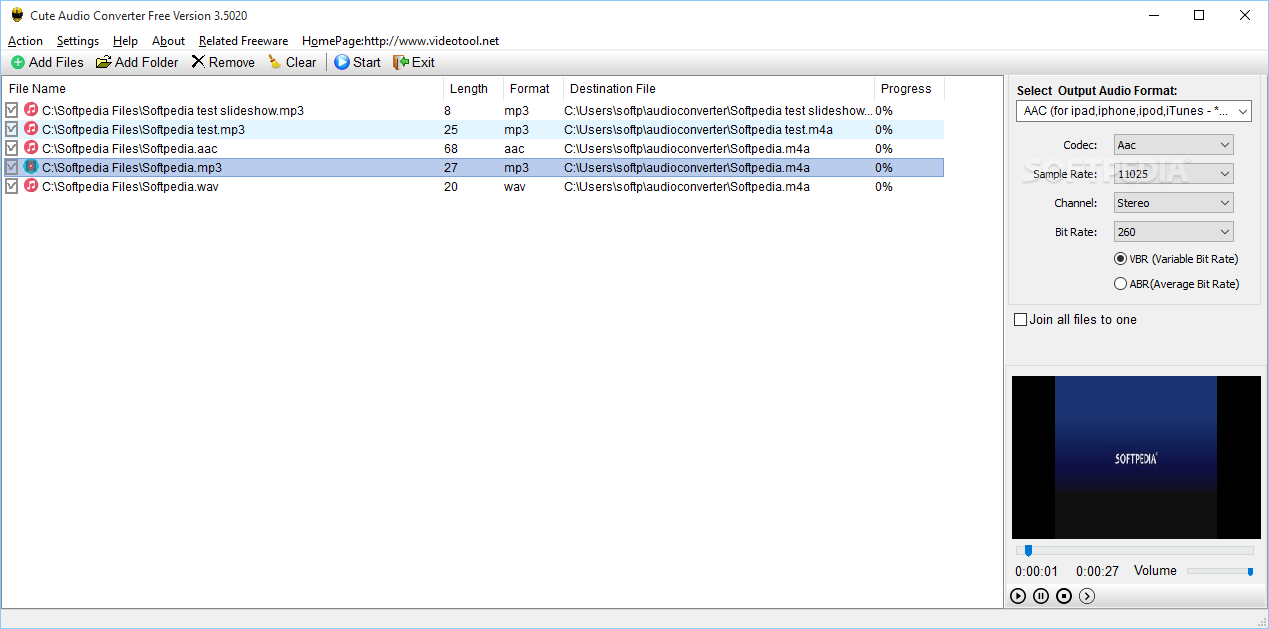Play the preview with the play button
The height and width of the screenshot is (629, 1269).
[x=1018, y=596]
